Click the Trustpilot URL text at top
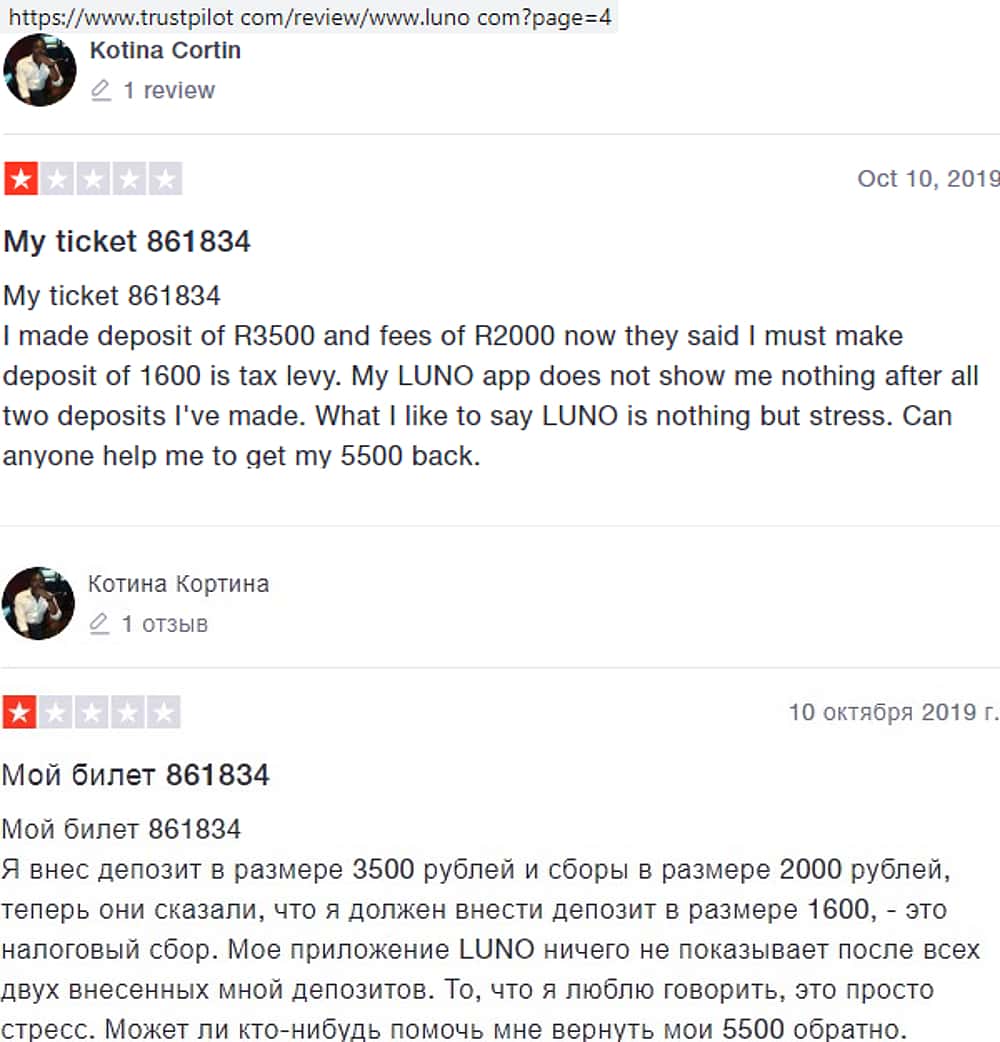This screenshot has width=1000, height=1042. [310, 17]
